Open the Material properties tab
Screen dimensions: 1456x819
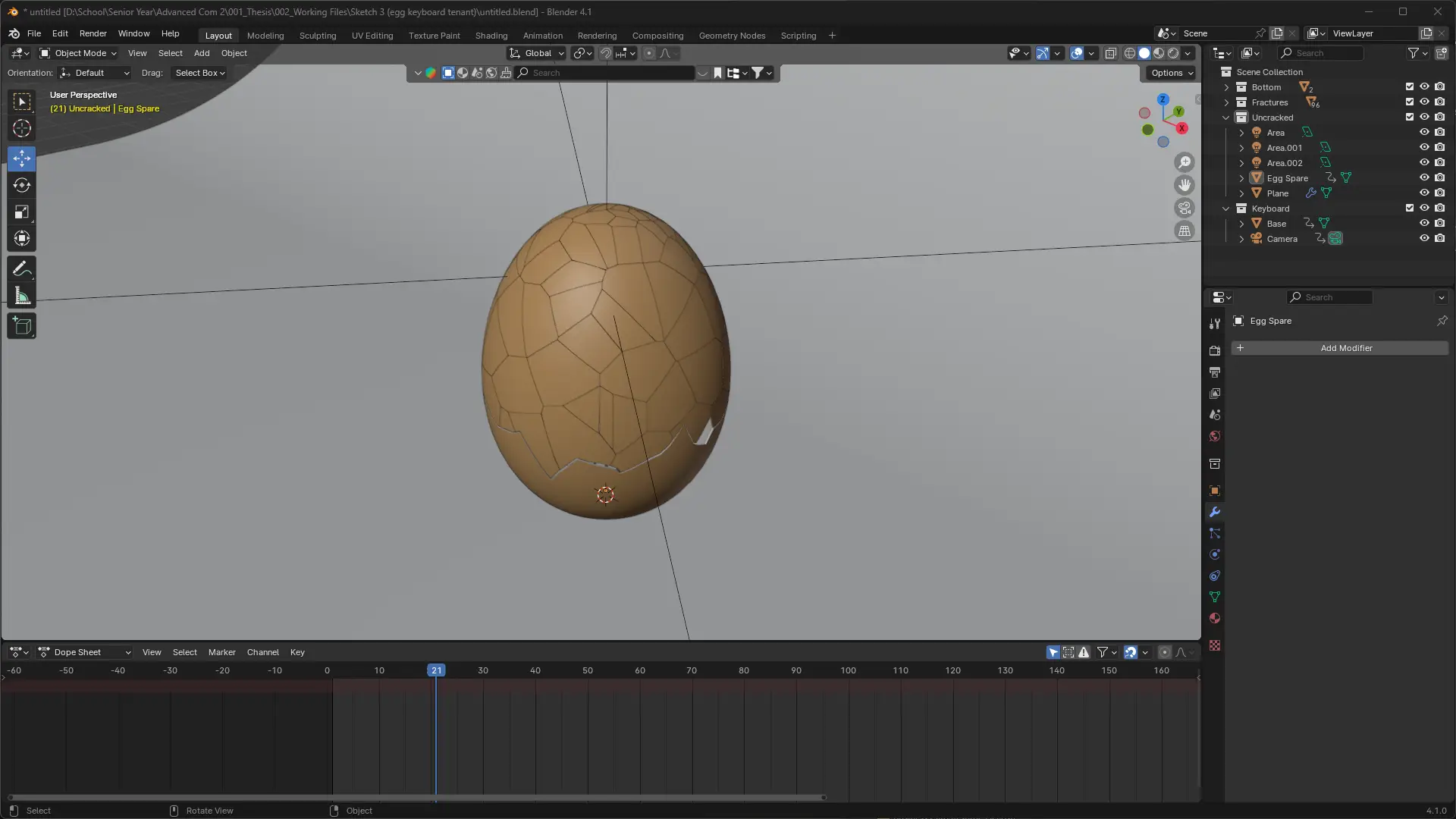[x=1215, y=618]
